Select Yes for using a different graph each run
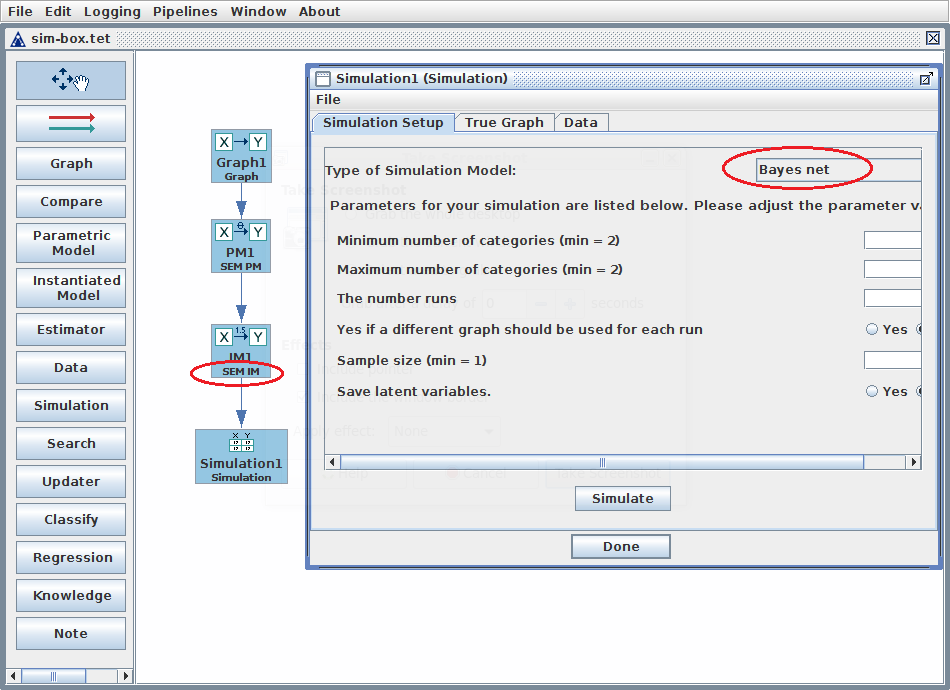Image resolution: width=950 pixels, height=690 pixels. click(x=871, y=328)
